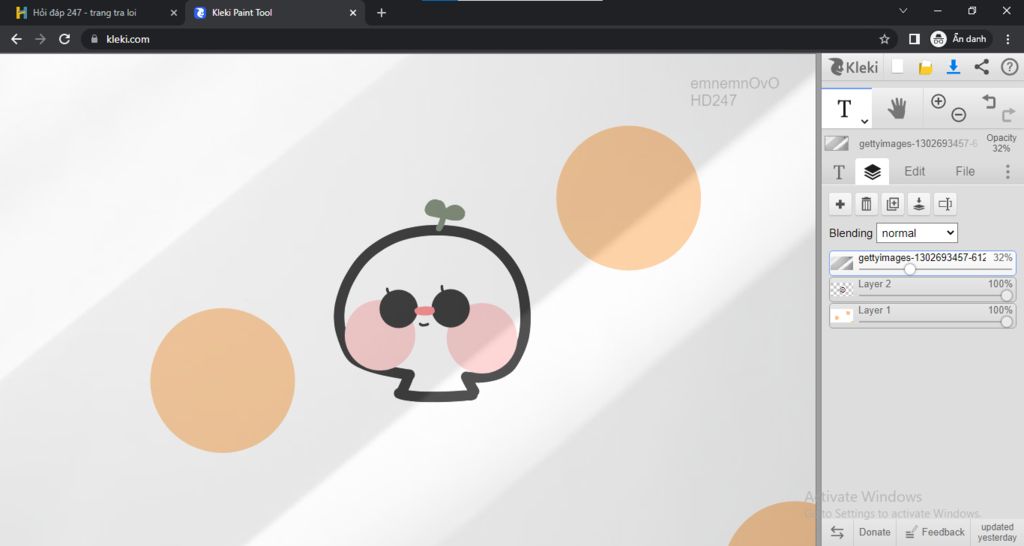Click the gettyimages-1302693457-612 layer name
Image resolution: width=1024 pixels, height=546 pixels.
pos(922,258)
